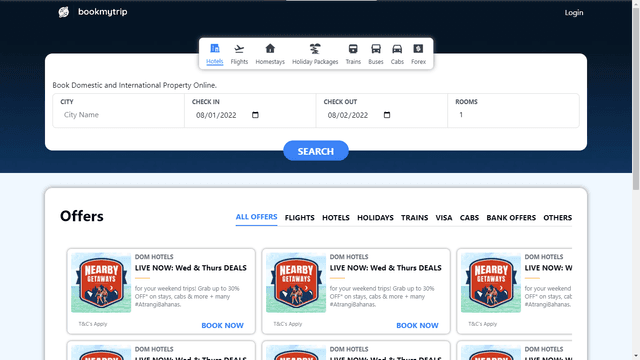Click second card's LIVE NOW deals title

point(386,268)
